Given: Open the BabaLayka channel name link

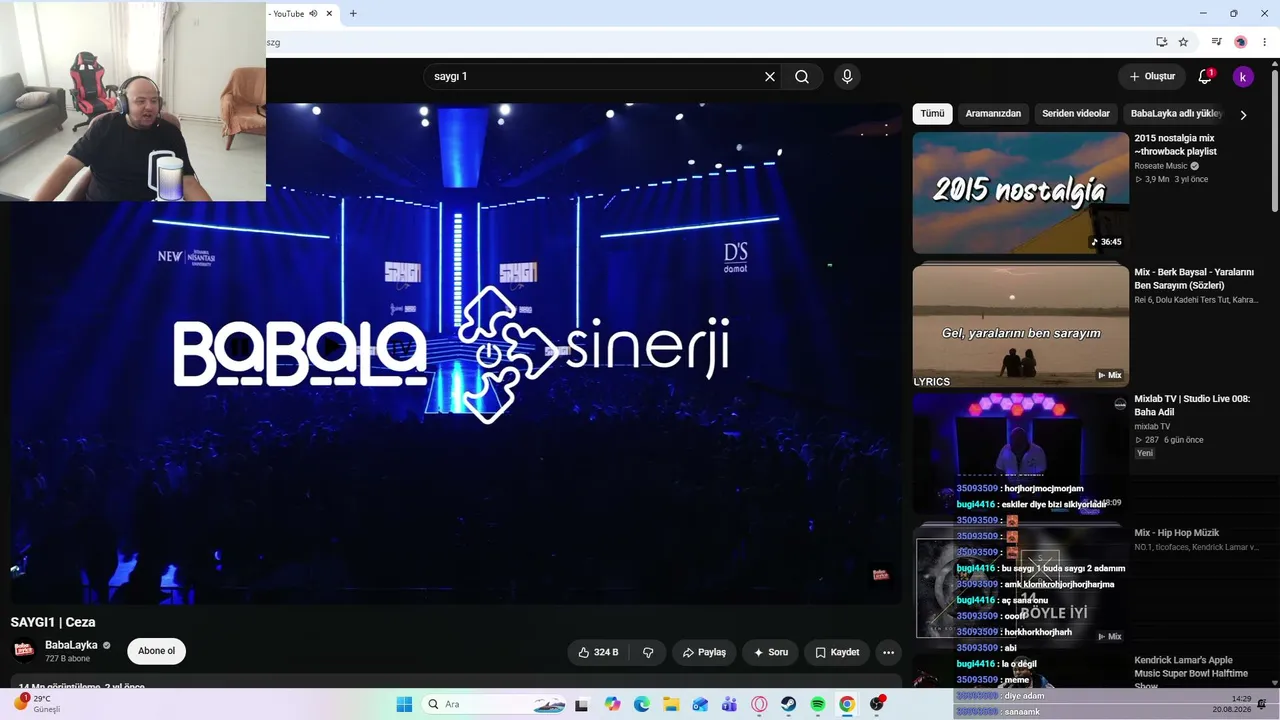Looking at the screenshot, I should [x=71, y=645].
